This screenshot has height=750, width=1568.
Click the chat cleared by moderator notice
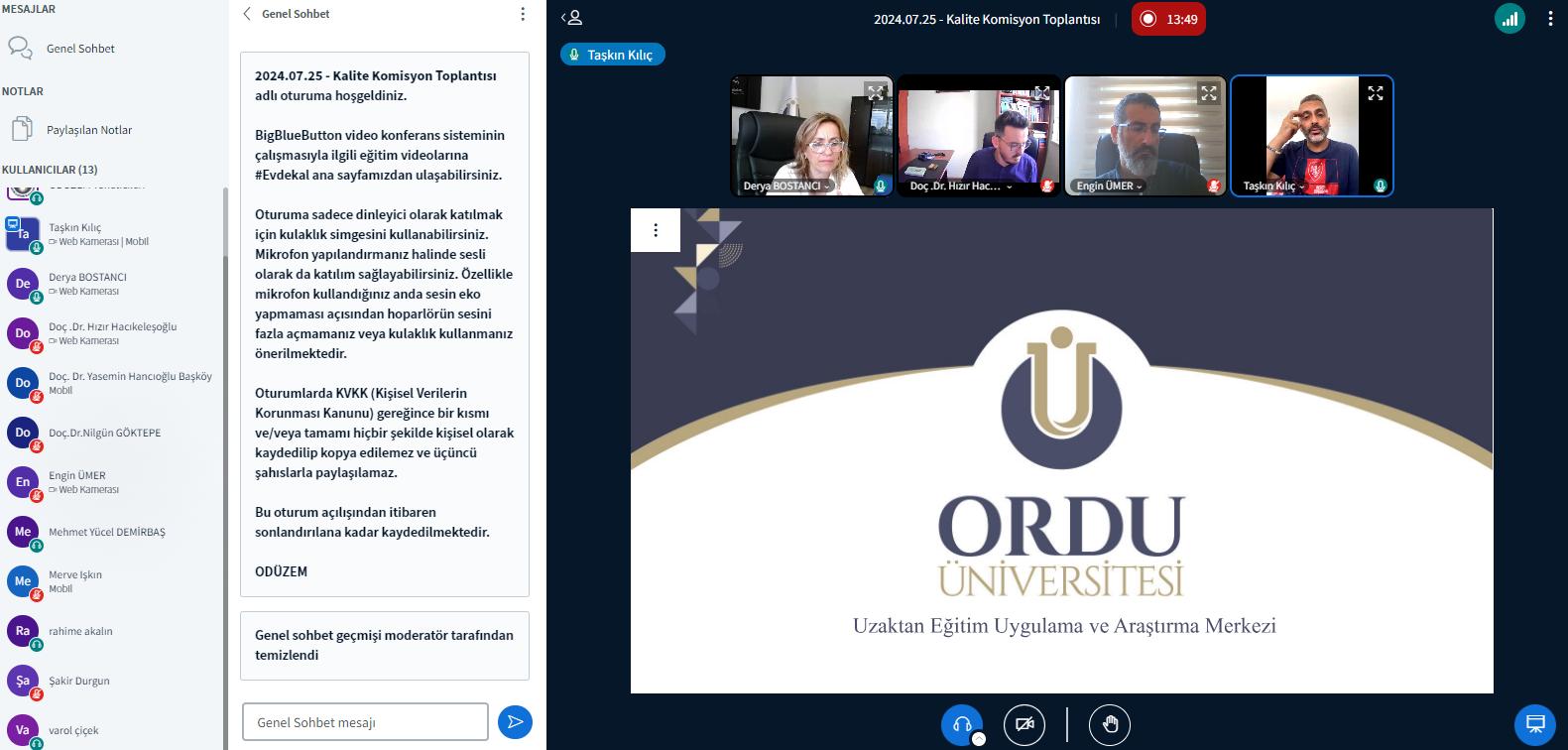385,646
